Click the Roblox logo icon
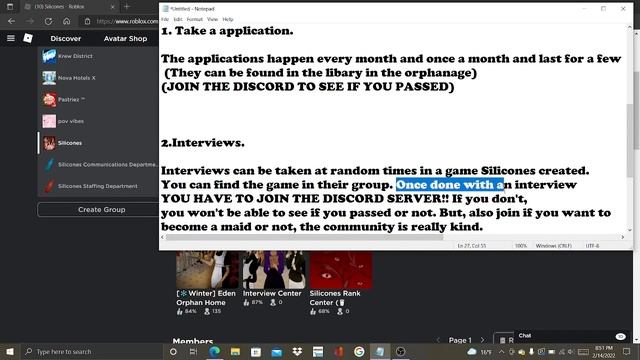The image size is (640, 360). 28,38
